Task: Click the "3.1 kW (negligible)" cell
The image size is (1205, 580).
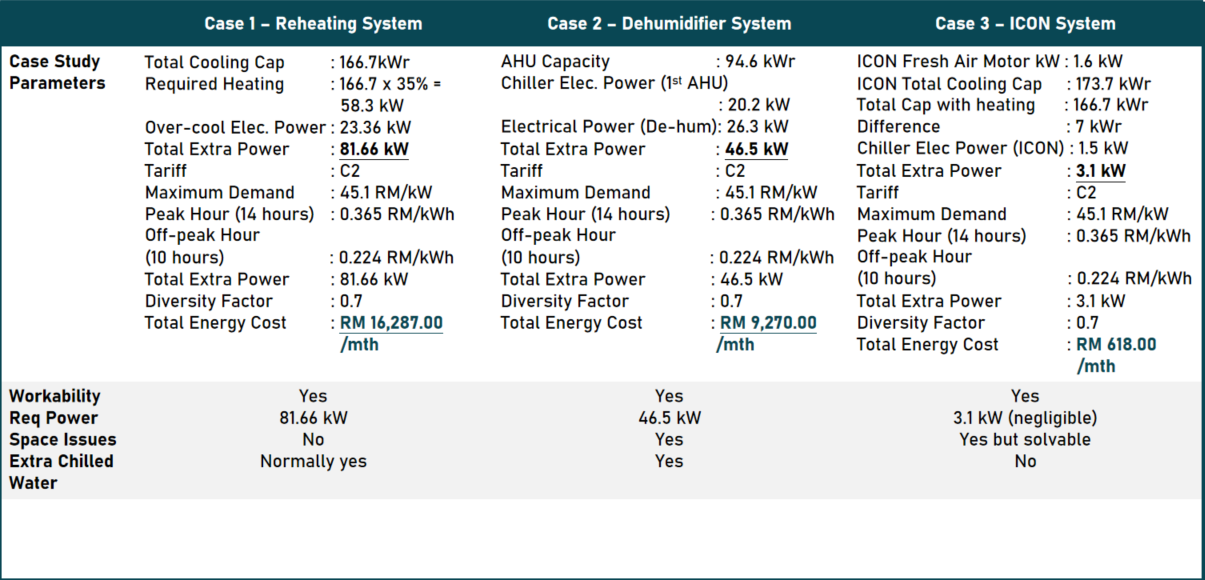Action: point(1025,418)
